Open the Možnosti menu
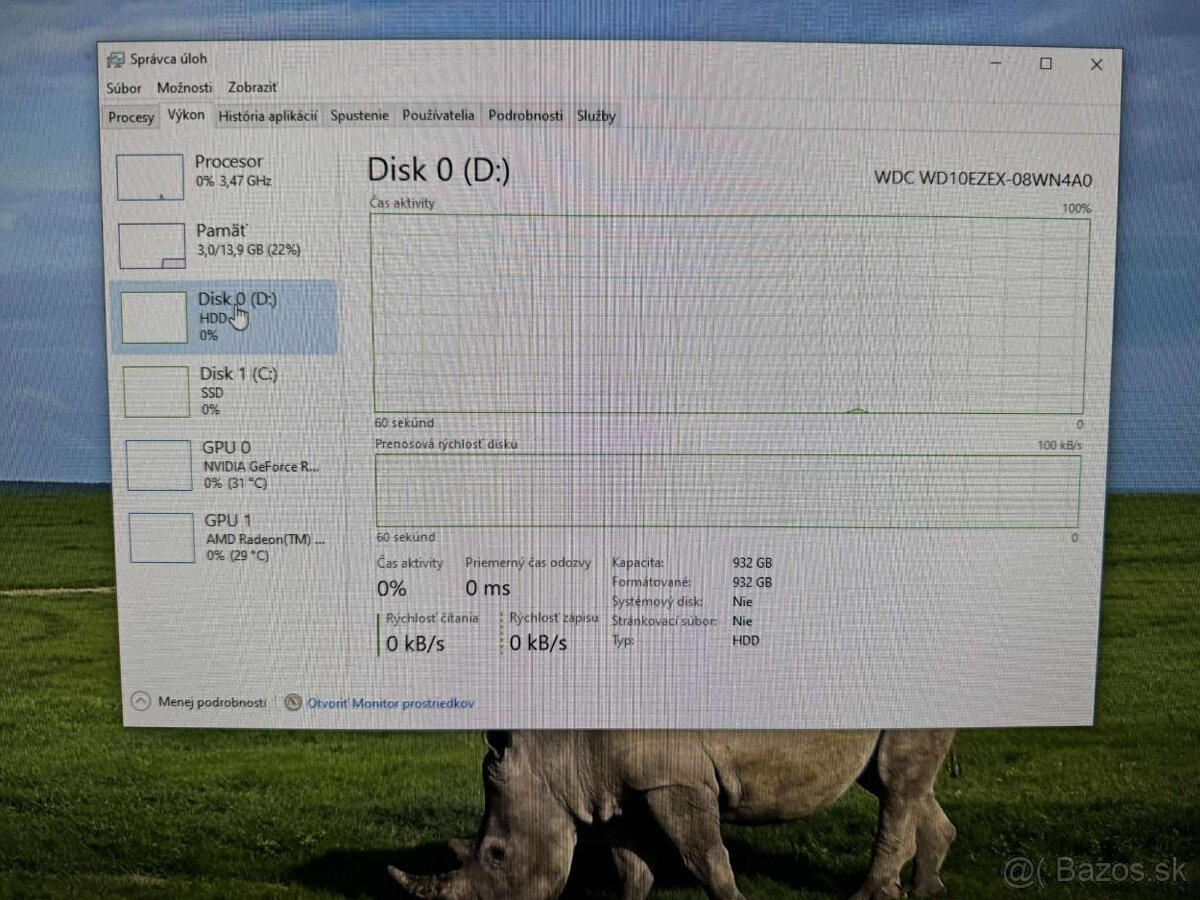Image resolution: width=1200 pixels, height=900 pixels. pyautogui.click(x=185, y=88)
